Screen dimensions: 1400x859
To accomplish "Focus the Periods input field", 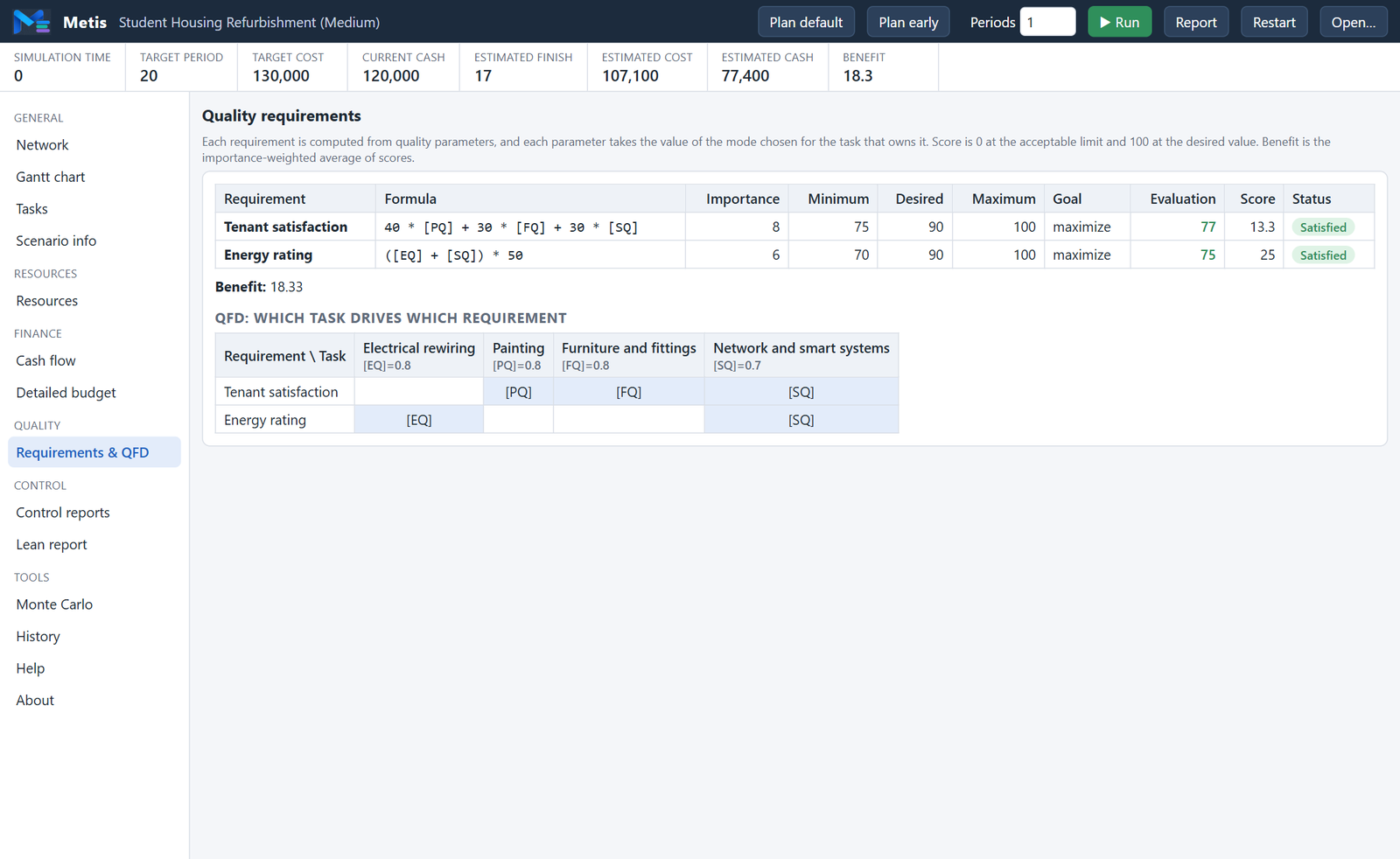I will [x=1047, y=22].
